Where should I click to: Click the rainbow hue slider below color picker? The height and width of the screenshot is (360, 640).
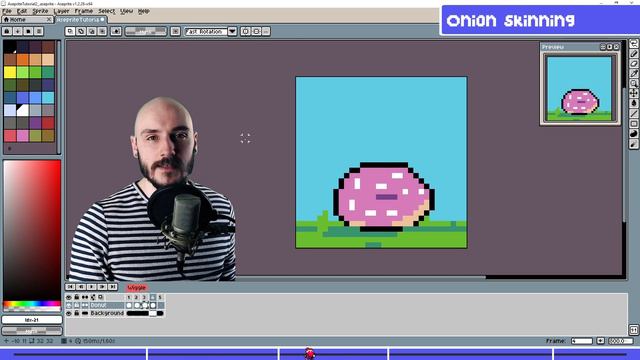click(32, 304)
